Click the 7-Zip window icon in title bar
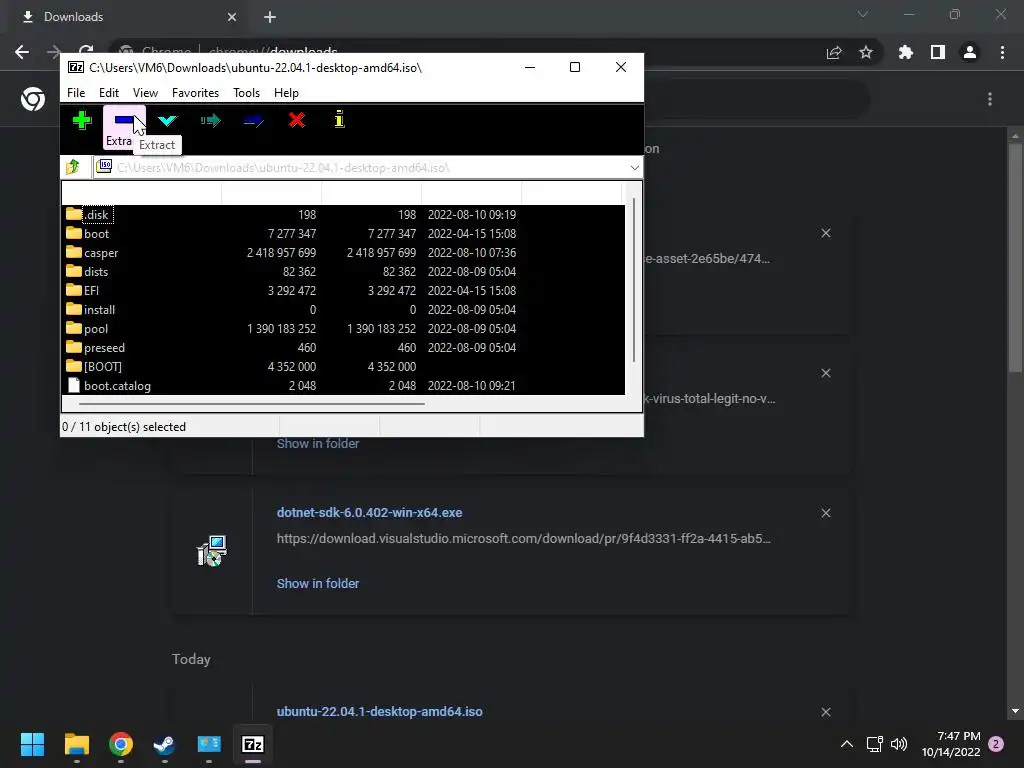Image resolution: width=1024 pixels, height=768 pixels. click(76, 67)
